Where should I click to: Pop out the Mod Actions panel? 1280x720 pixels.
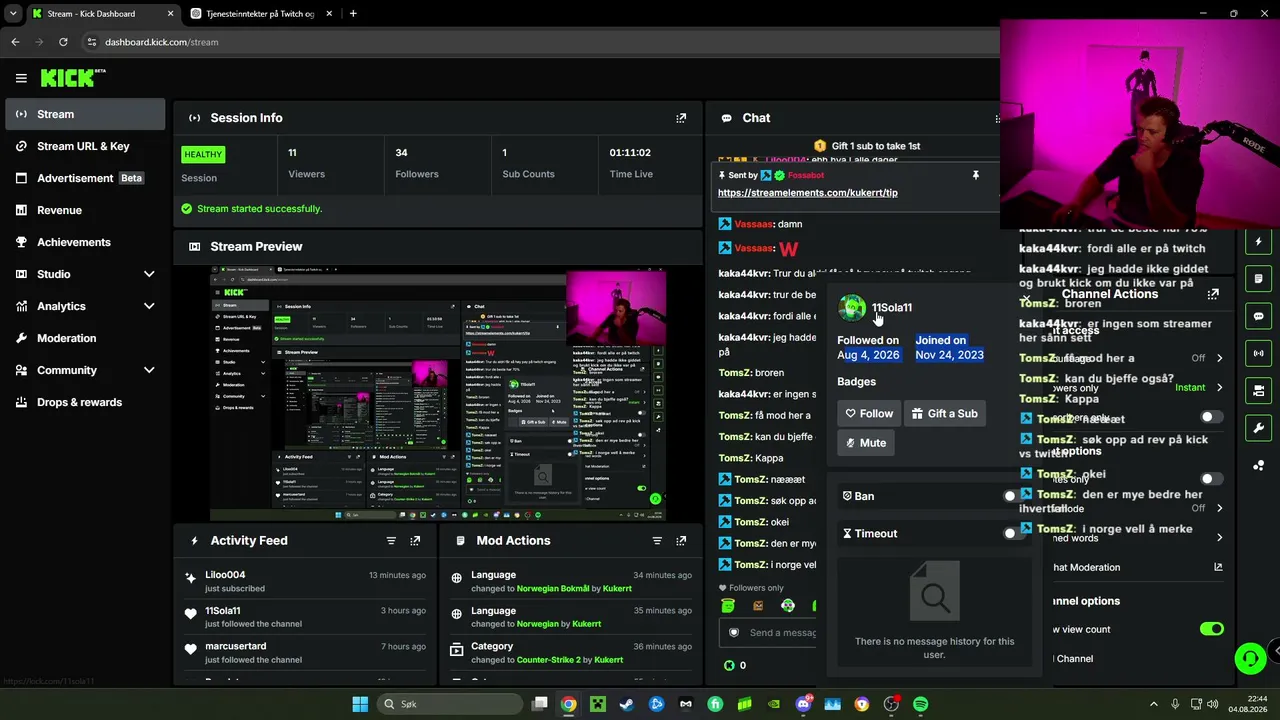681,541
